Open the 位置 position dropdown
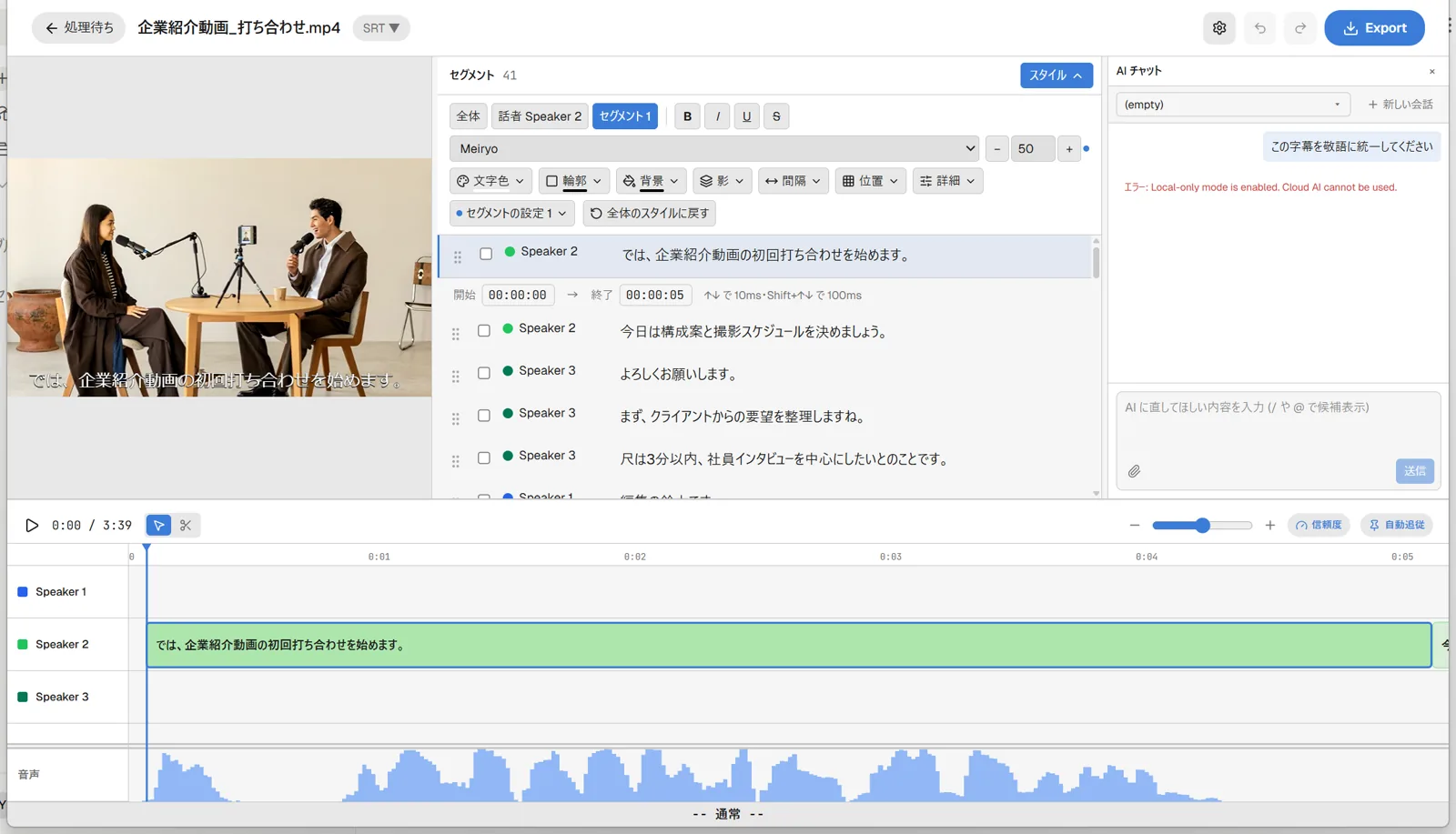 871,181
